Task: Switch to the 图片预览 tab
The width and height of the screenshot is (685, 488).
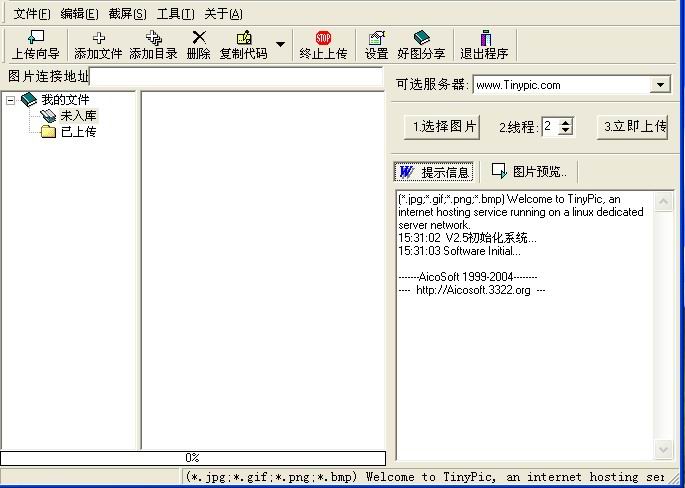Action: (x=530, y=172)
